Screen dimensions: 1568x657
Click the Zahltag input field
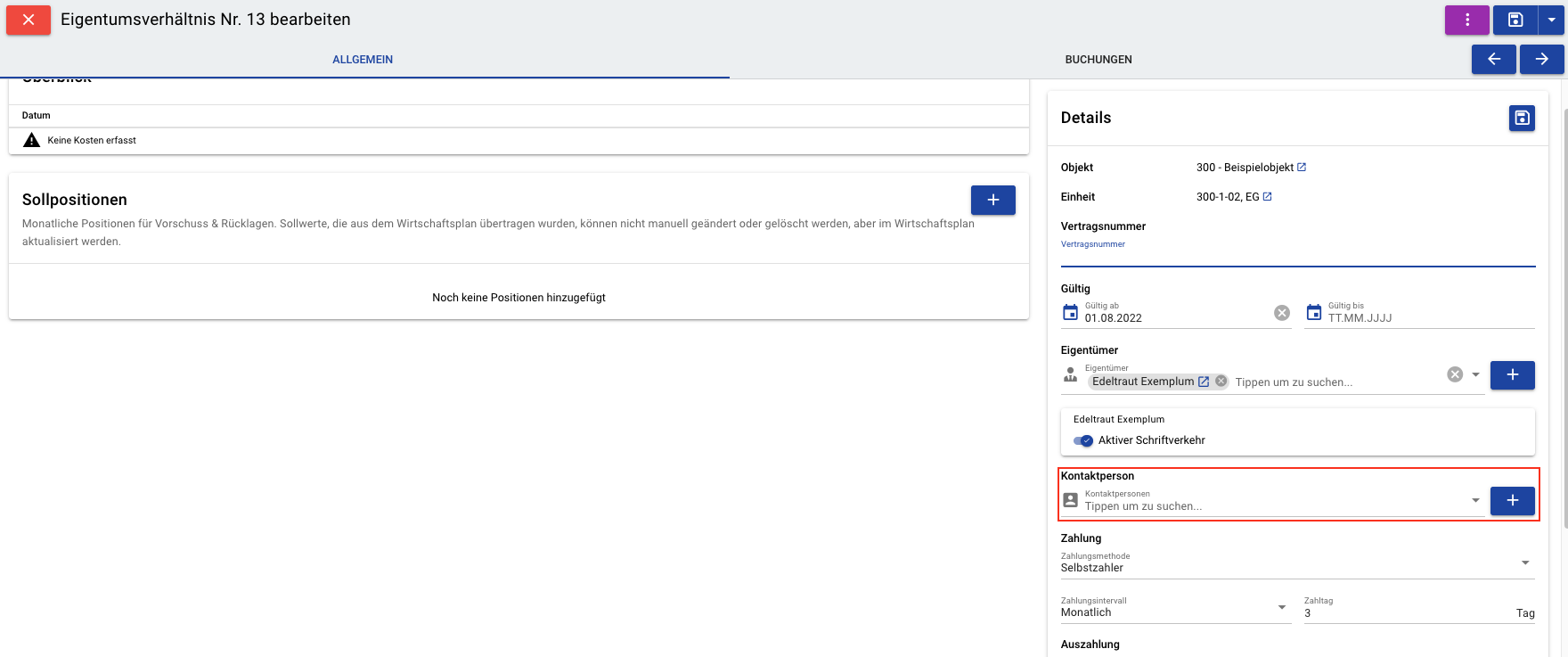coord(1408,613)
